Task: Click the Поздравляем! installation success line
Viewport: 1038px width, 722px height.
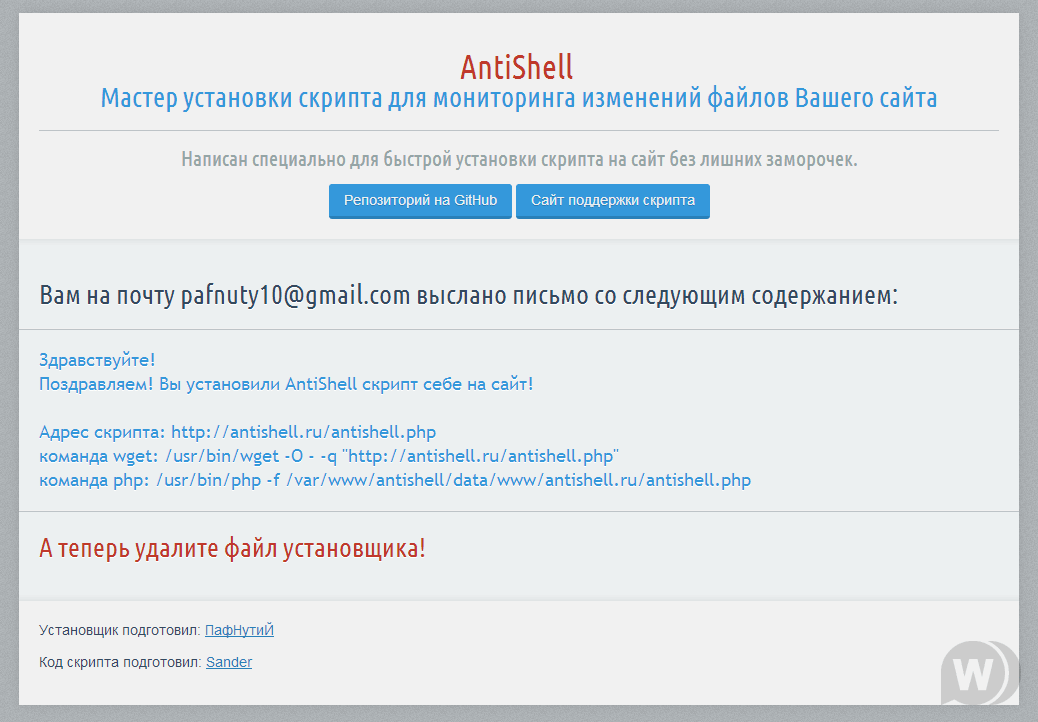Action: coord(286,384)
